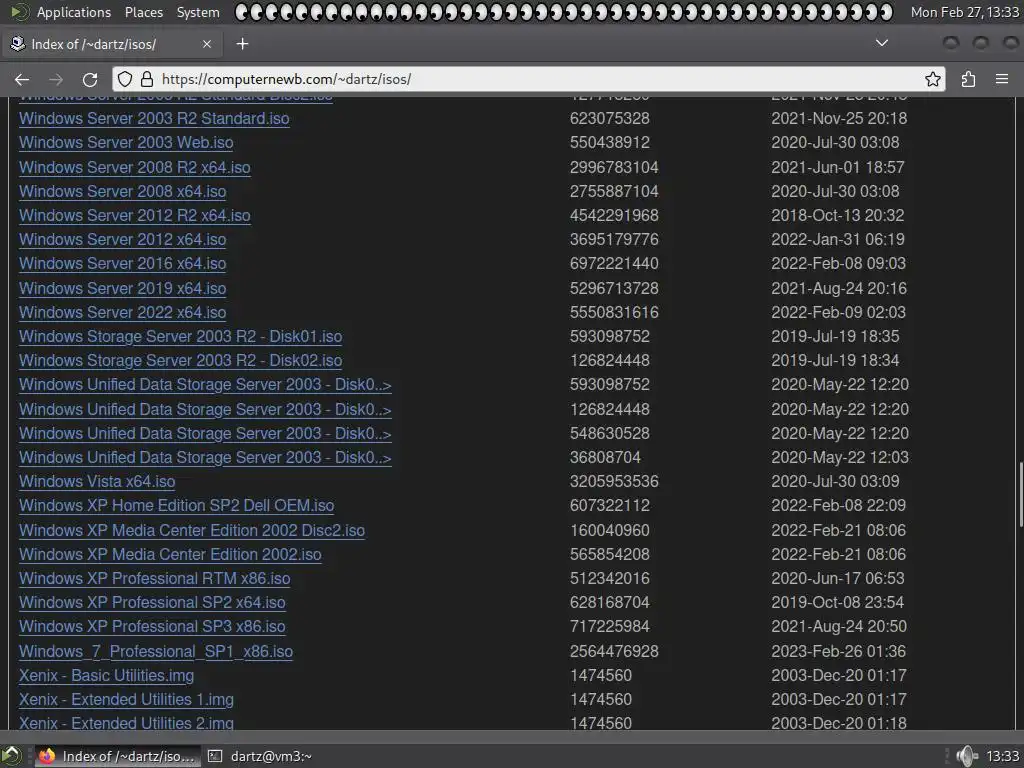Click the bottom-right panel clock 13:33

tap(1002, 756)
